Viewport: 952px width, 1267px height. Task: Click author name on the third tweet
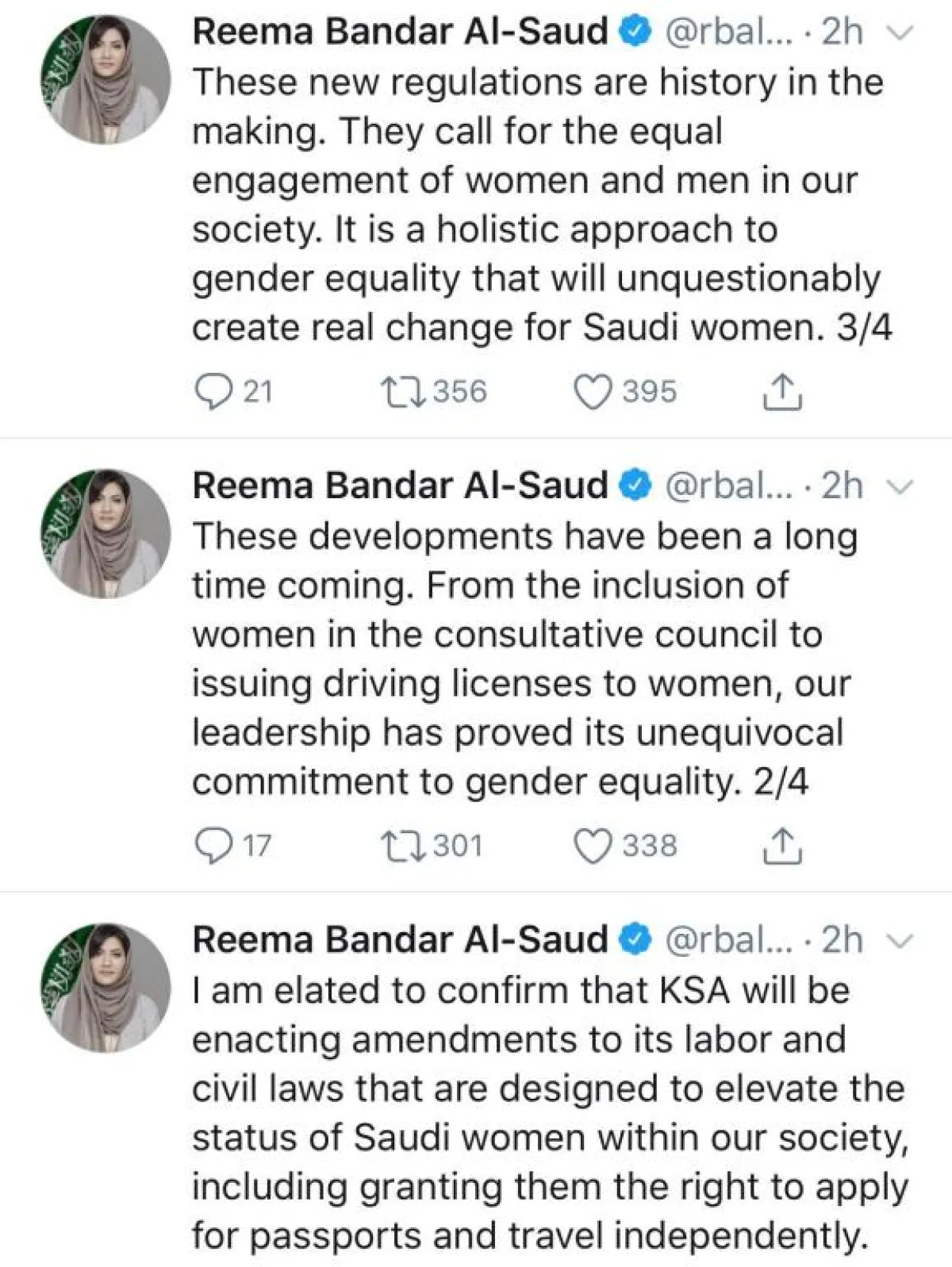pos(400,939)
